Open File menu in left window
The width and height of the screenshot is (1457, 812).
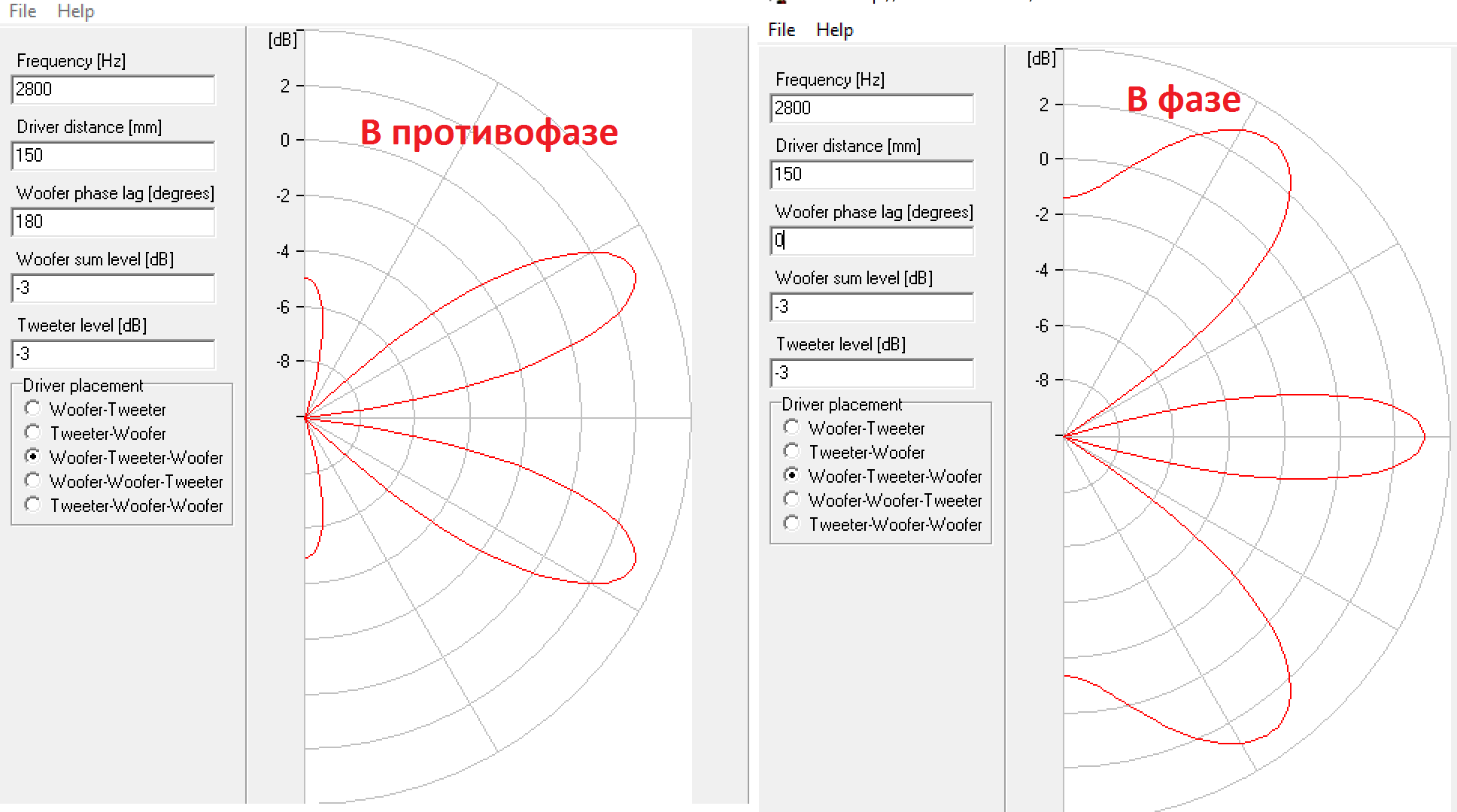coord(23,11)
